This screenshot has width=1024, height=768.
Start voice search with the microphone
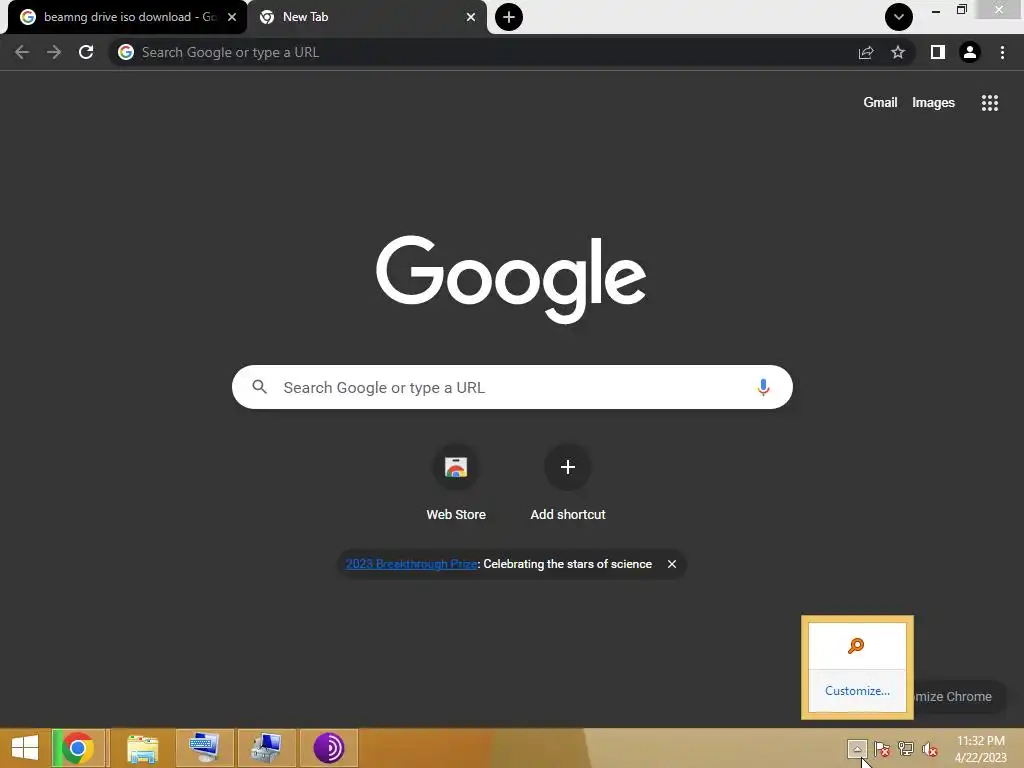[x=763, y=387]
